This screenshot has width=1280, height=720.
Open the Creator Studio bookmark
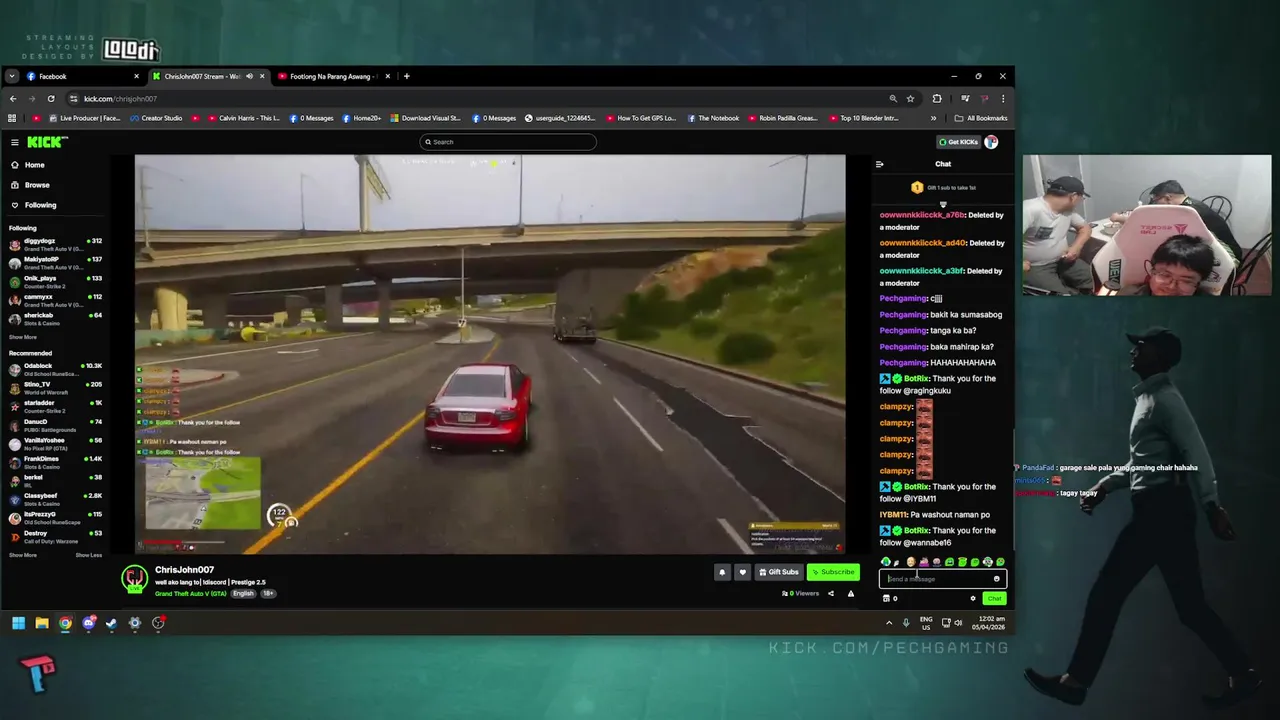tap(155, 118)
